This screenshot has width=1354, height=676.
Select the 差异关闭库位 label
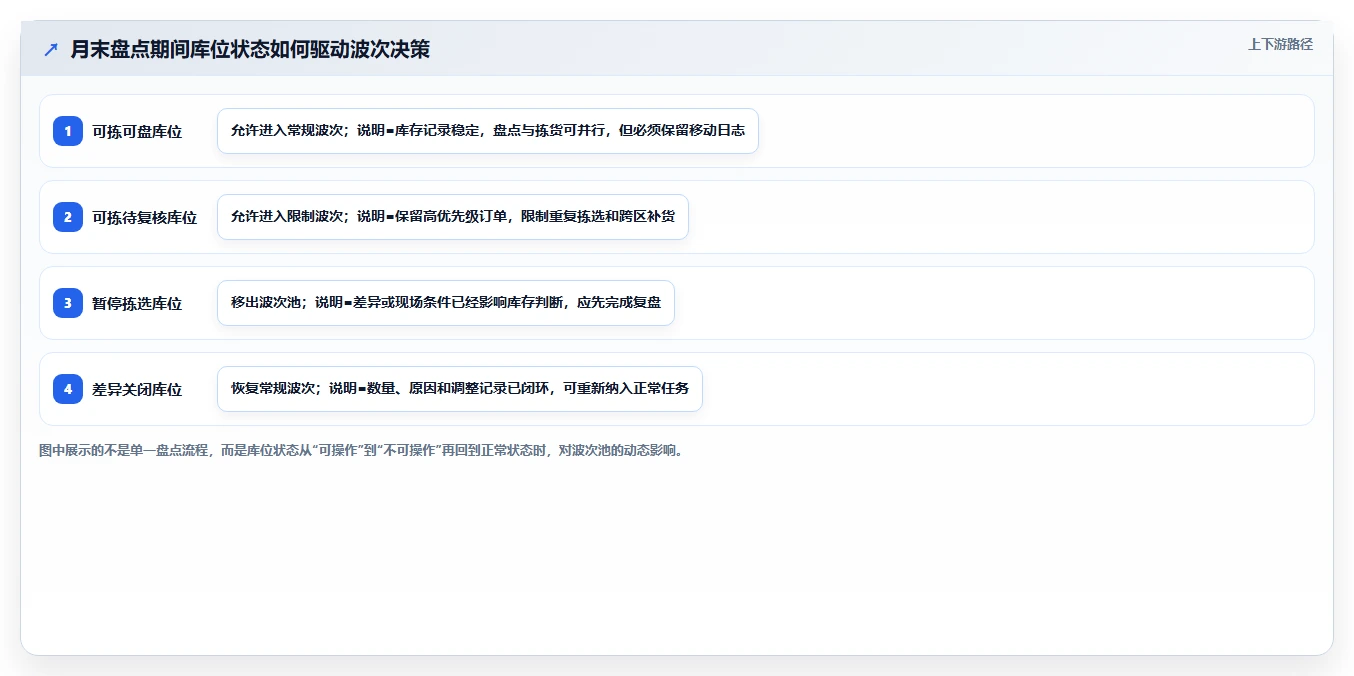tap(137, 389)
